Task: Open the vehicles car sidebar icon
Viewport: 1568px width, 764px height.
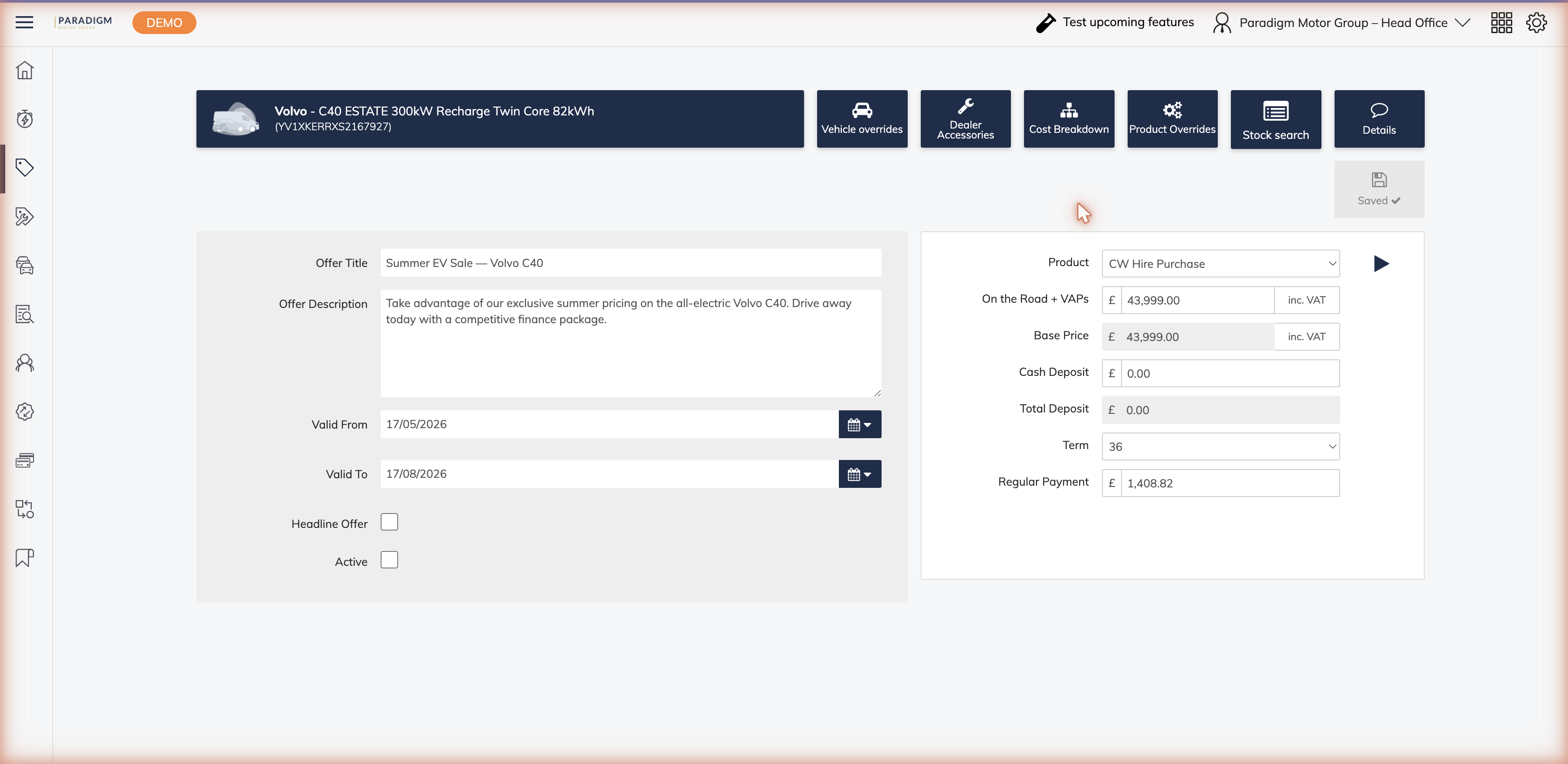Action: (25, 265)
